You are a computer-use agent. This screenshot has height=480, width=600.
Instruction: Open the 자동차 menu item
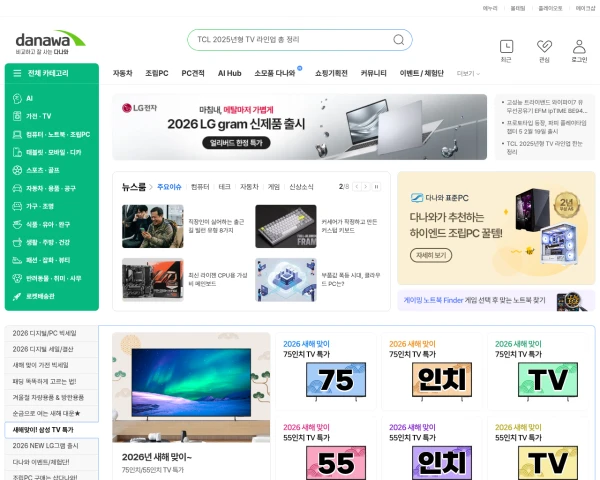tap(122, 73)
